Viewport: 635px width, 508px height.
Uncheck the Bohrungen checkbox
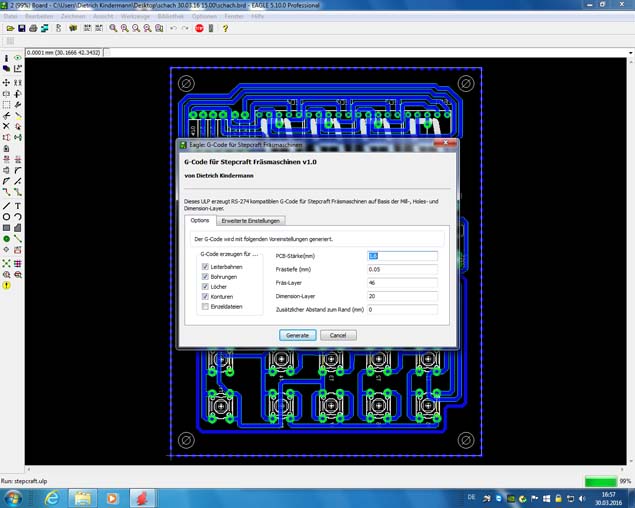[205, 277]
